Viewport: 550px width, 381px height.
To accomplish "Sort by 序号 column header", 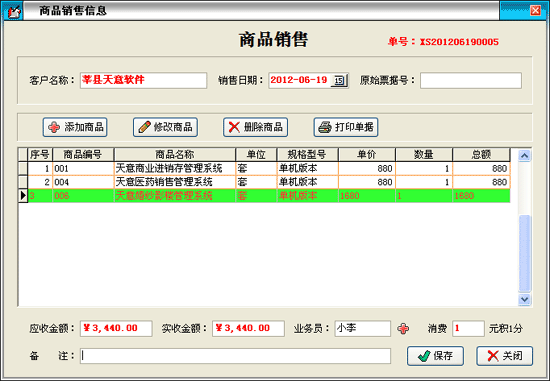I will [40, 154].
